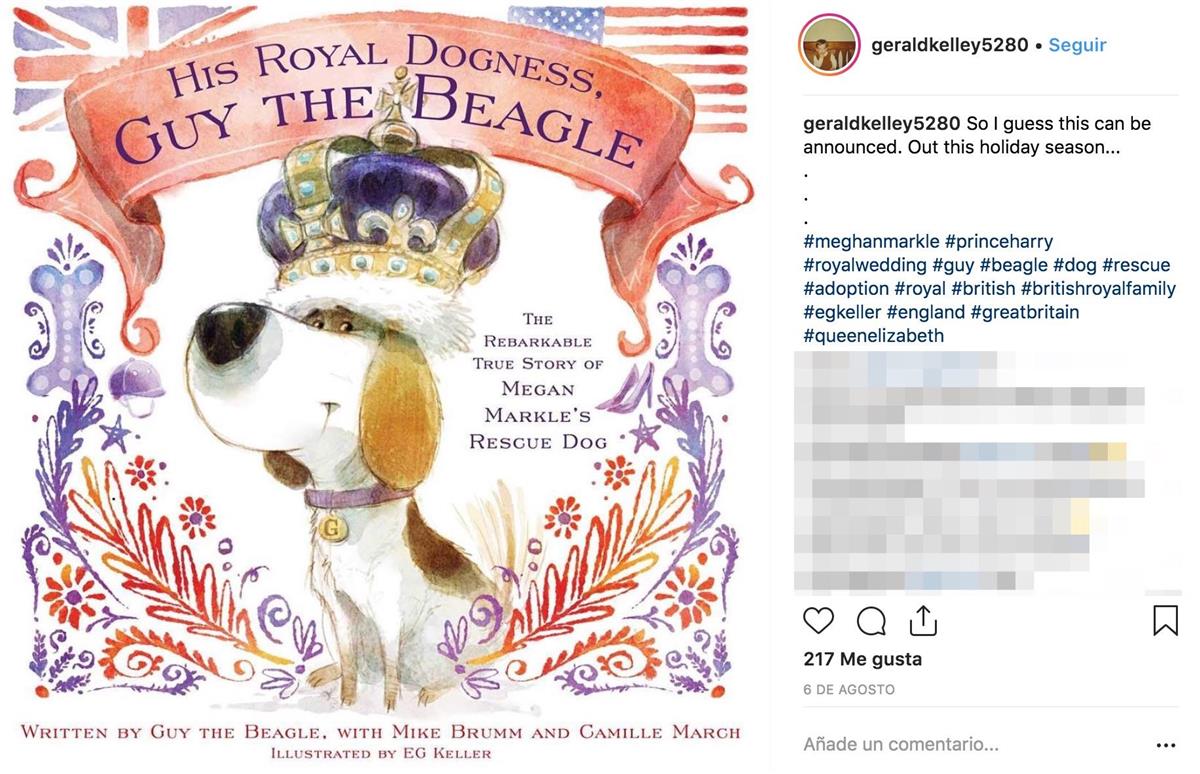Open the #princeharry hashtag
Viewport: 1200px width, 774px height.
pos(999,241)
